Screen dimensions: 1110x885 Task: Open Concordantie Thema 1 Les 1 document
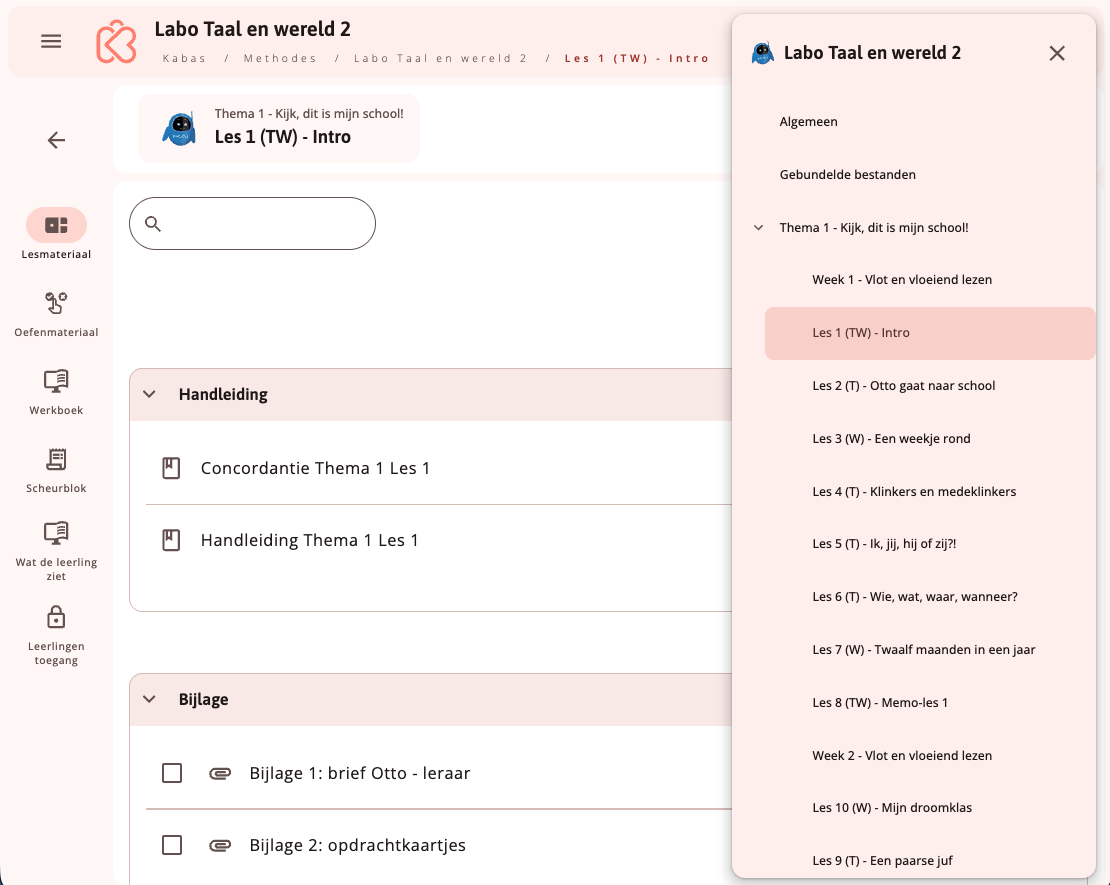pos(315,468)
